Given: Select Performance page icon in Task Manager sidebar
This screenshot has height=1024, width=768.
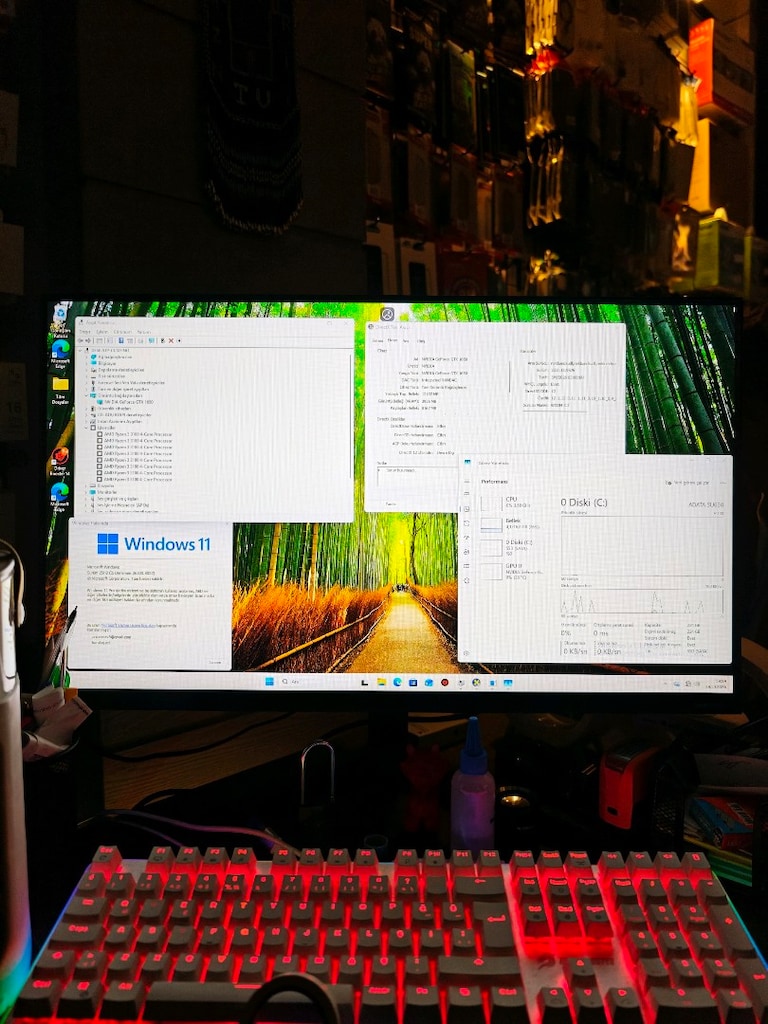Looking at the screenshot, I should coord(467,509).
